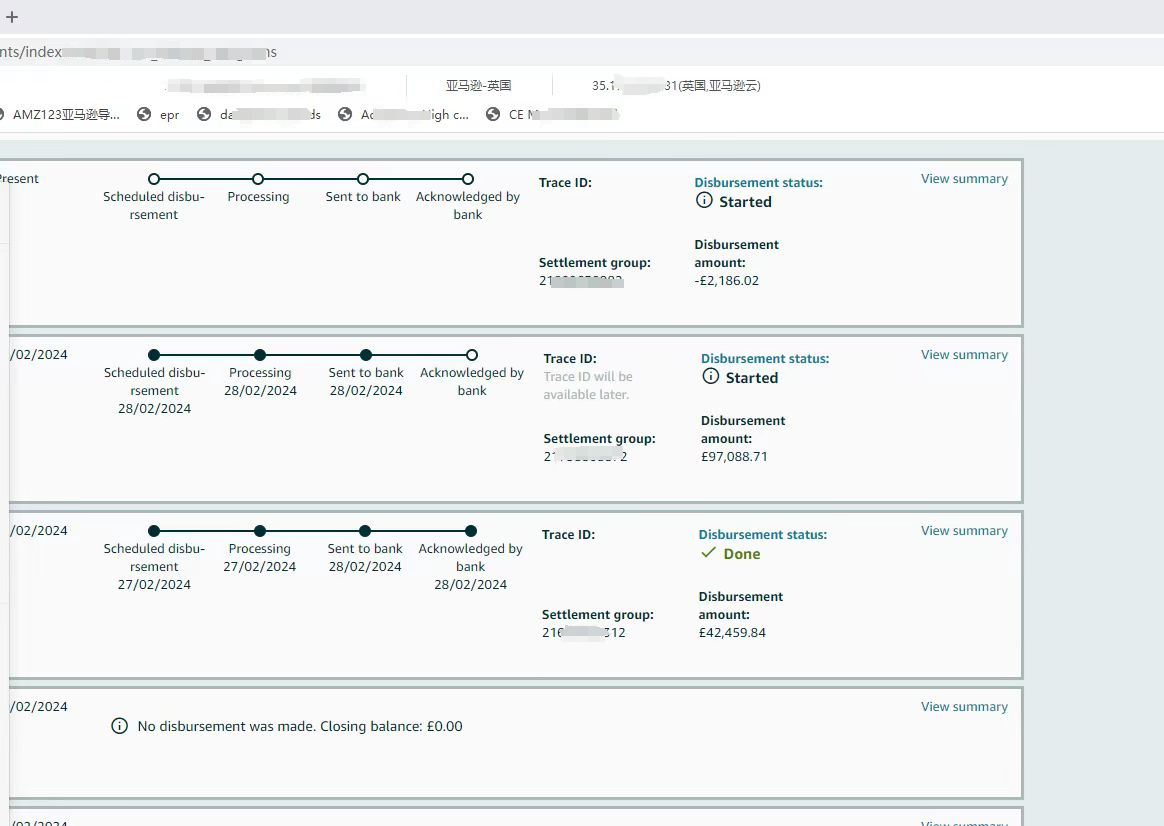
Task: Click the Disbursement status label in the £42,459.84 card
Action: 763,534
